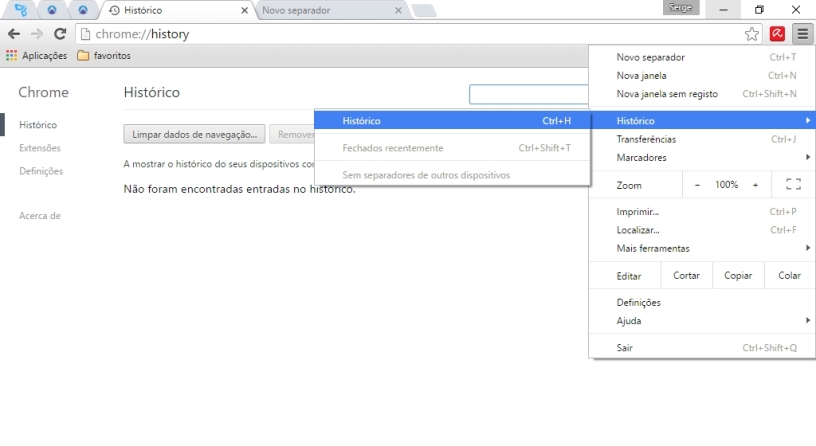Expand the Marcadores submenu

702,157
